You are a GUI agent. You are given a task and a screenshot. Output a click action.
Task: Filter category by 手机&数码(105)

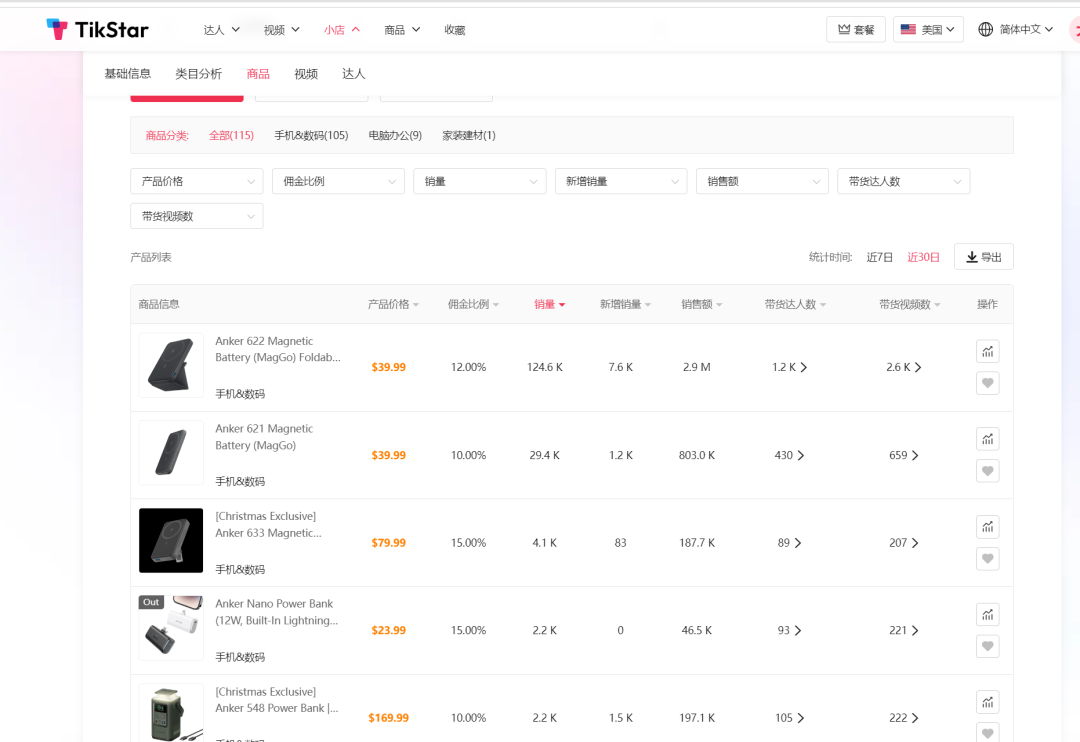(311, 135)
